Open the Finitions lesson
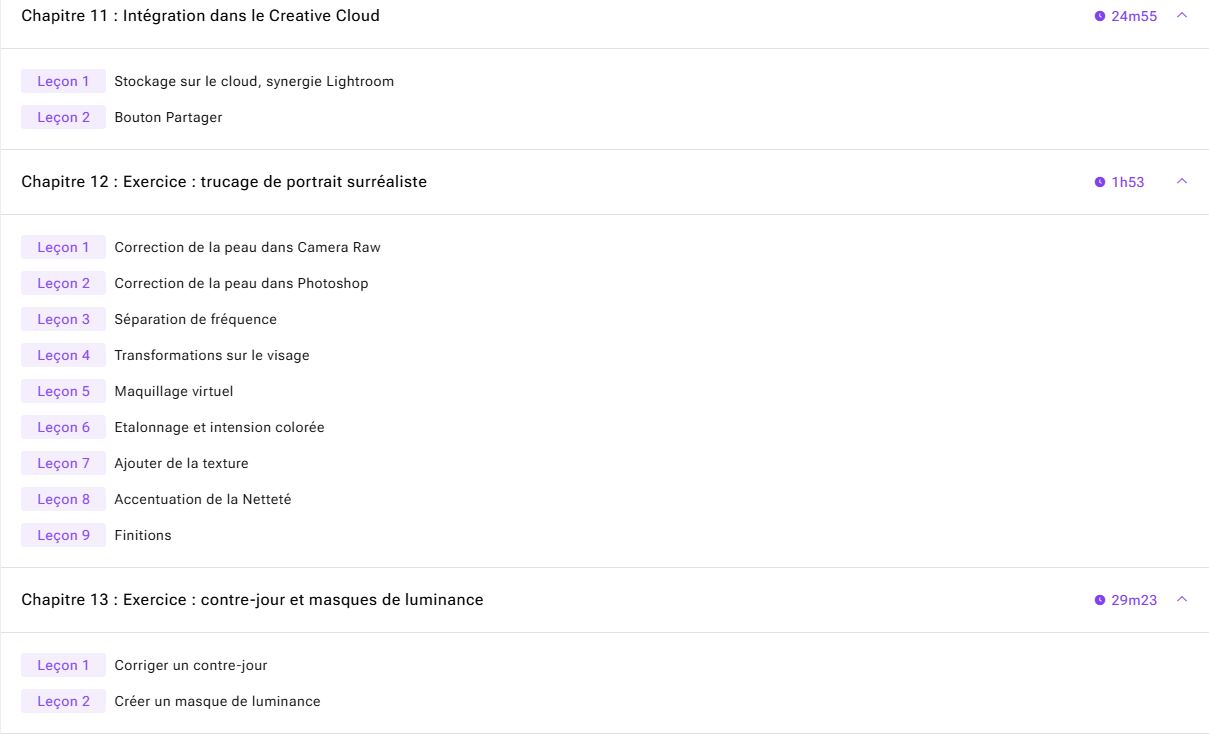Image resolution: width=1209 pixels, height=734 pixels. 143,535
